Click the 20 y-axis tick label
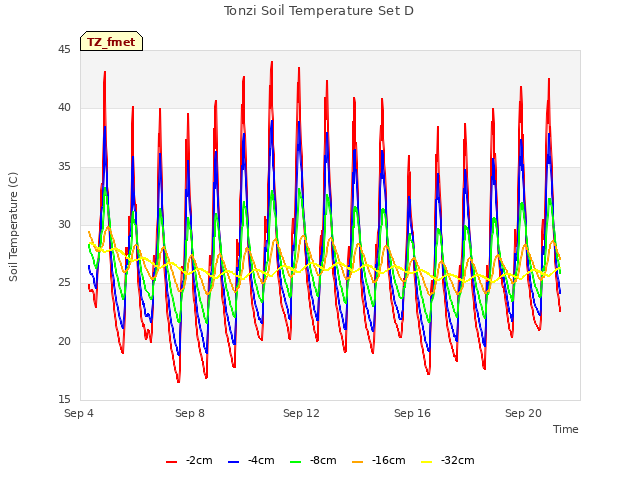 (x=64, y=341)
